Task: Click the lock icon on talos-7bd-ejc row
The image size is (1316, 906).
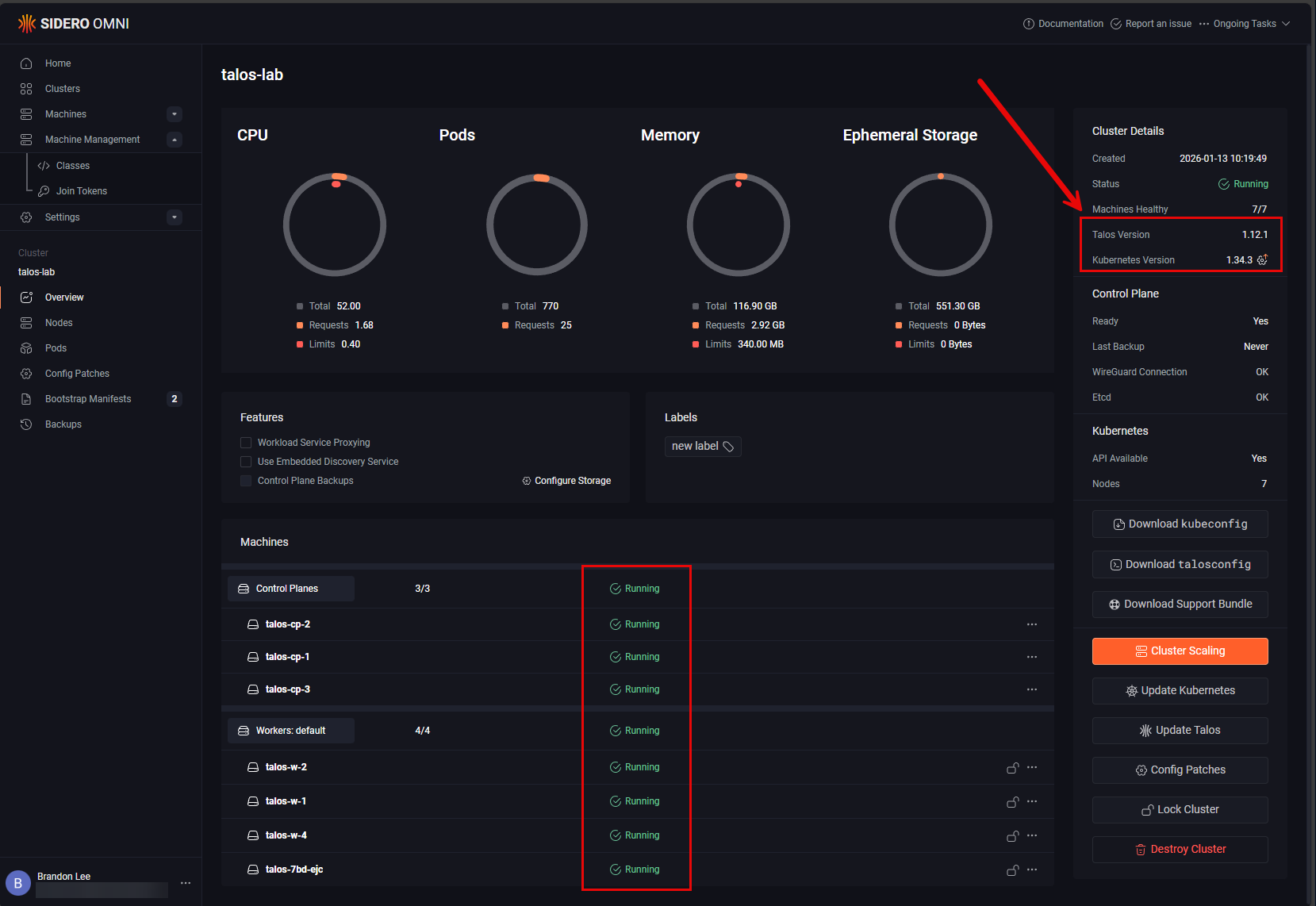Action: 1013,870
